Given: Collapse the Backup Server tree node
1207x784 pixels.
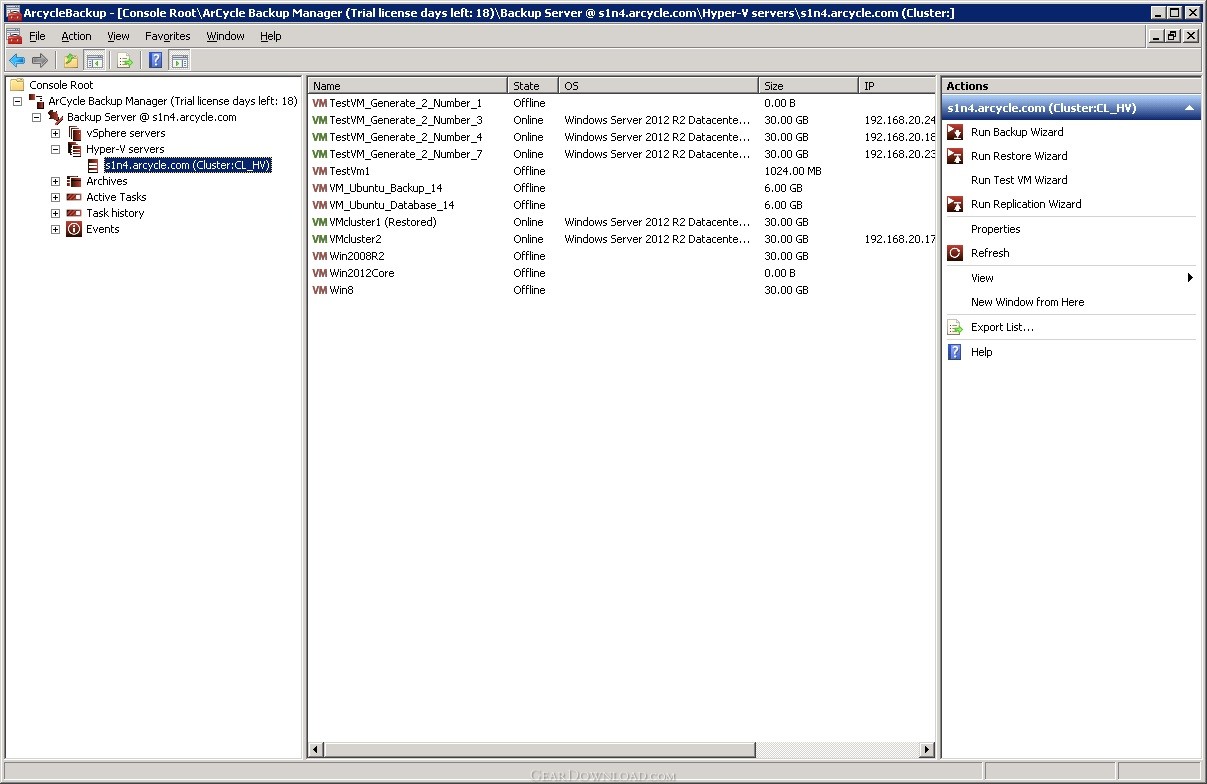Looking at the screenshot, I should [36, 117].
